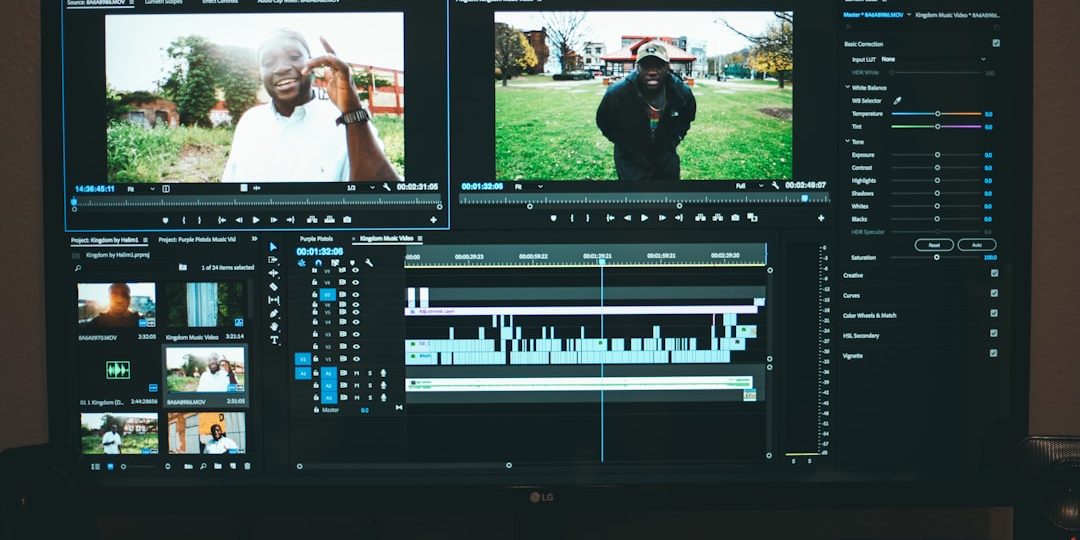This screenshot has width=1080, height=540.
Task: Disable the Vignette checkbox
Action: point(994,353)
